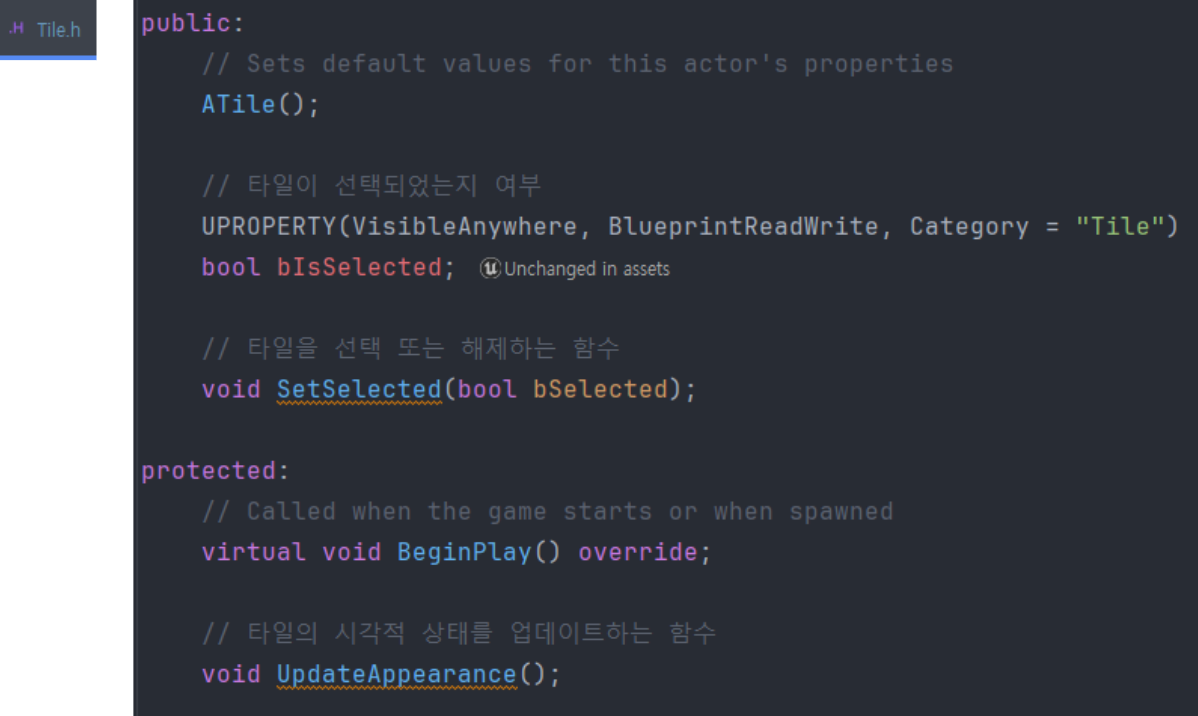Open the Tile.h file tab

[47, 29]
